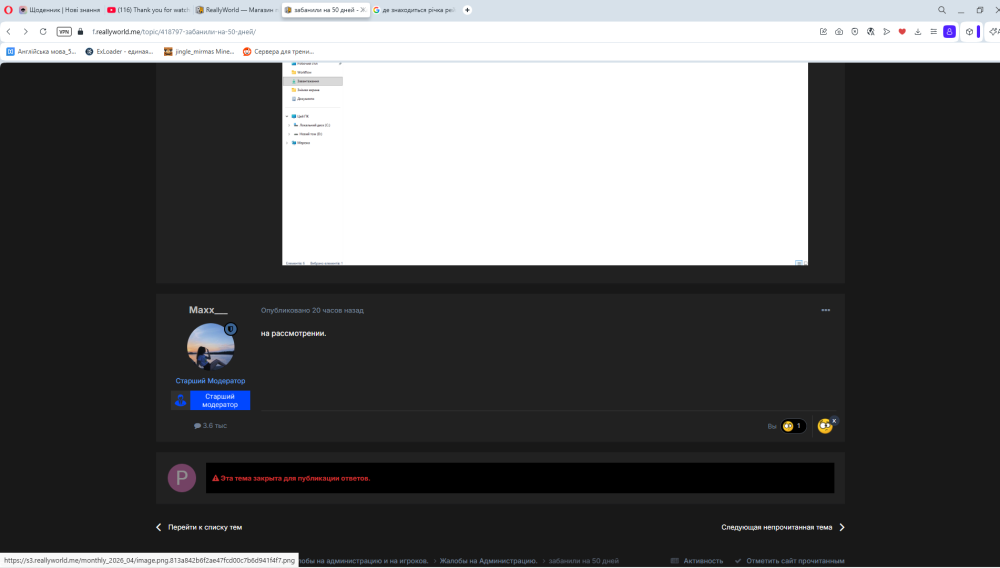This screenshot has width=1000, height=568.
Task: Bookmark page with the red heart
Action: coord(902,31)
